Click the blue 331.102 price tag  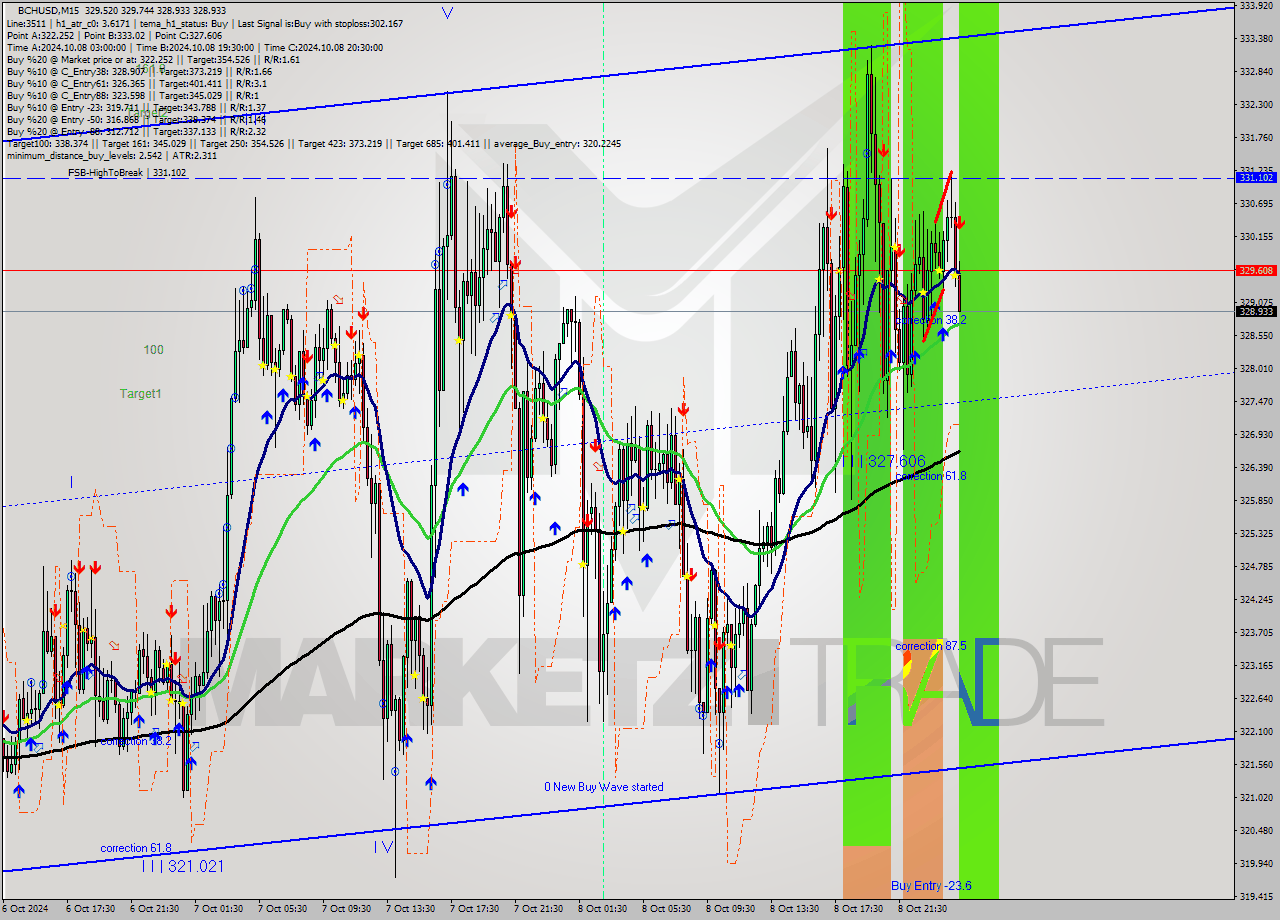(1256, 177)
